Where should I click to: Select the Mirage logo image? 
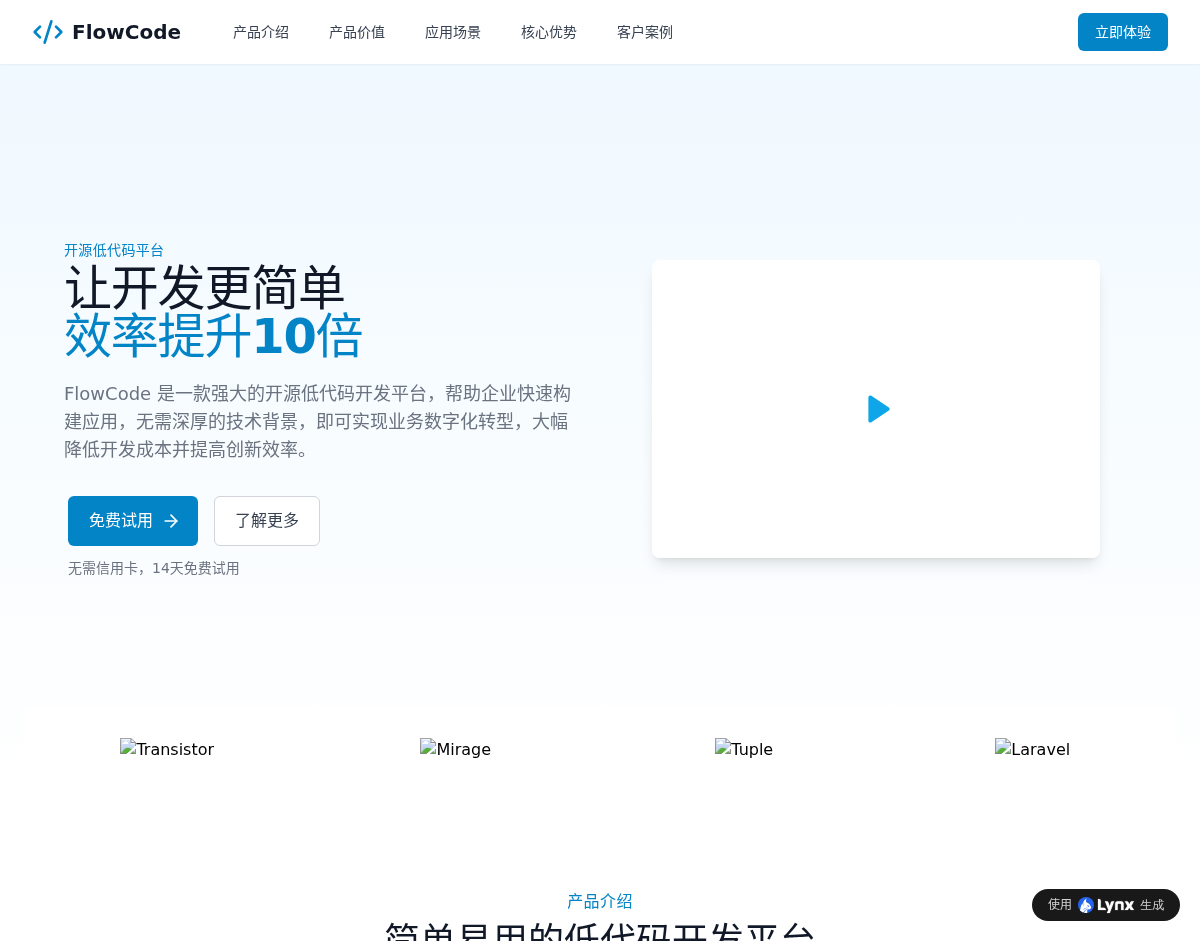coord(455,749)
